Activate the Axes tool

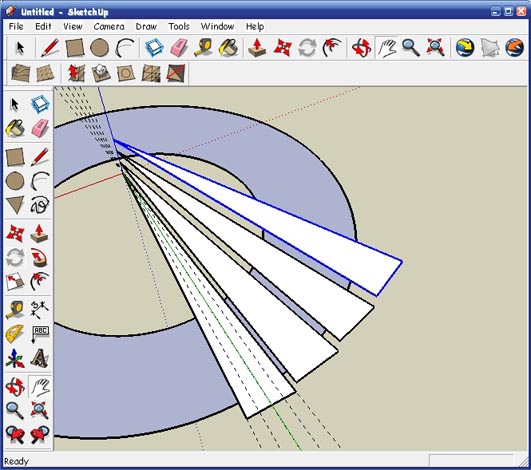tap(15, 358)
